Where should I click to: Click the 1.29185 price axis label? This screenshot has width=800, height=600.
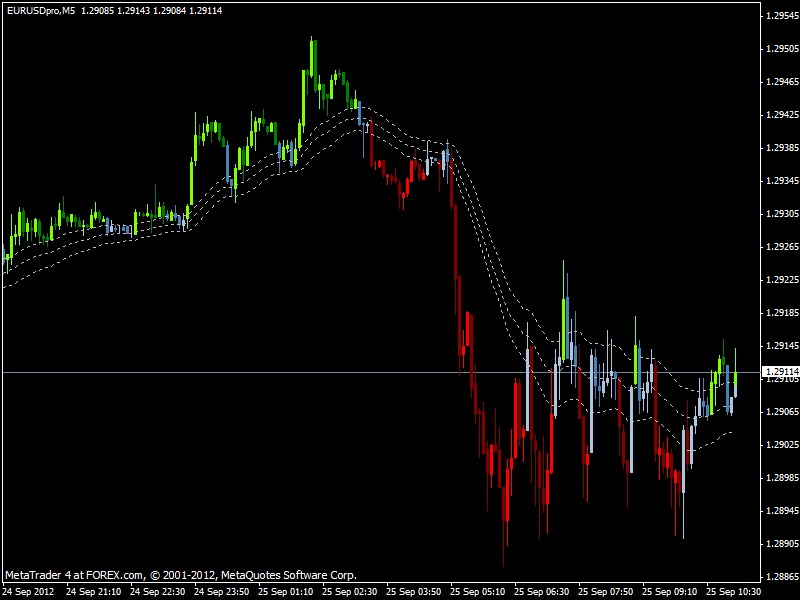[x=782, y=313]
